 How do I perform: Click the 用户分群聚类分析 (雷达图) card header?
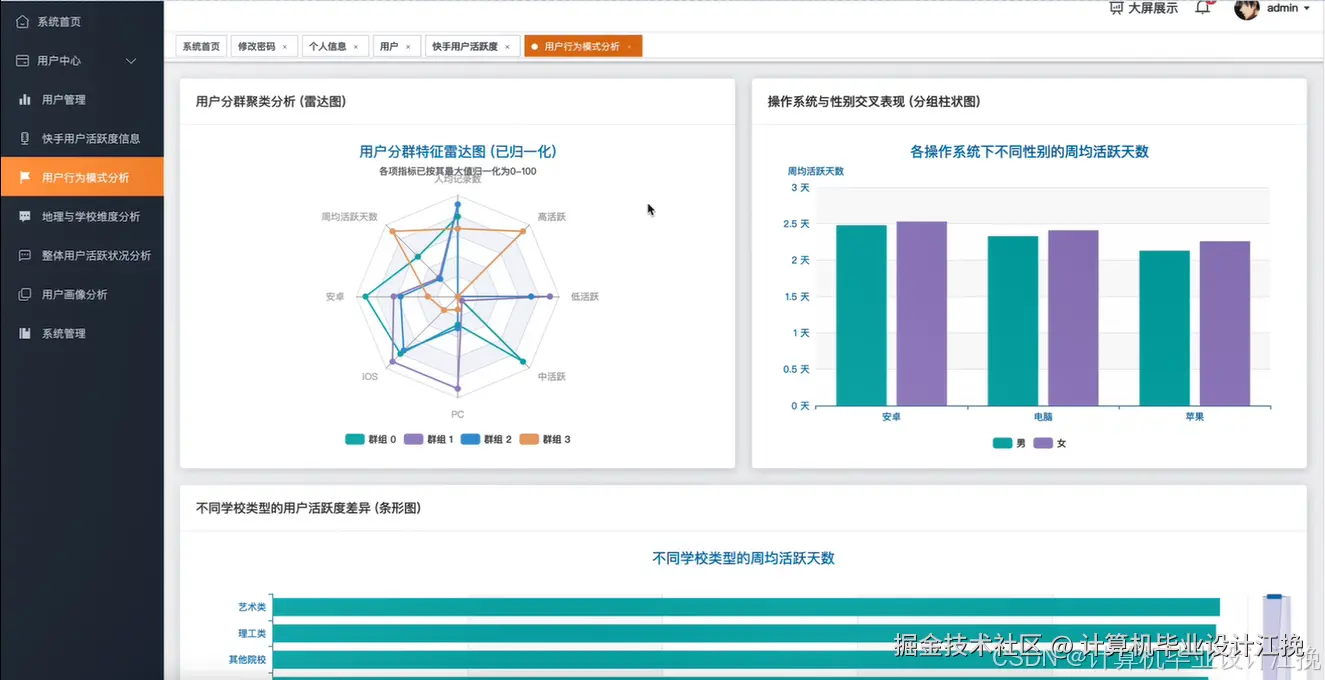(271, 101)
